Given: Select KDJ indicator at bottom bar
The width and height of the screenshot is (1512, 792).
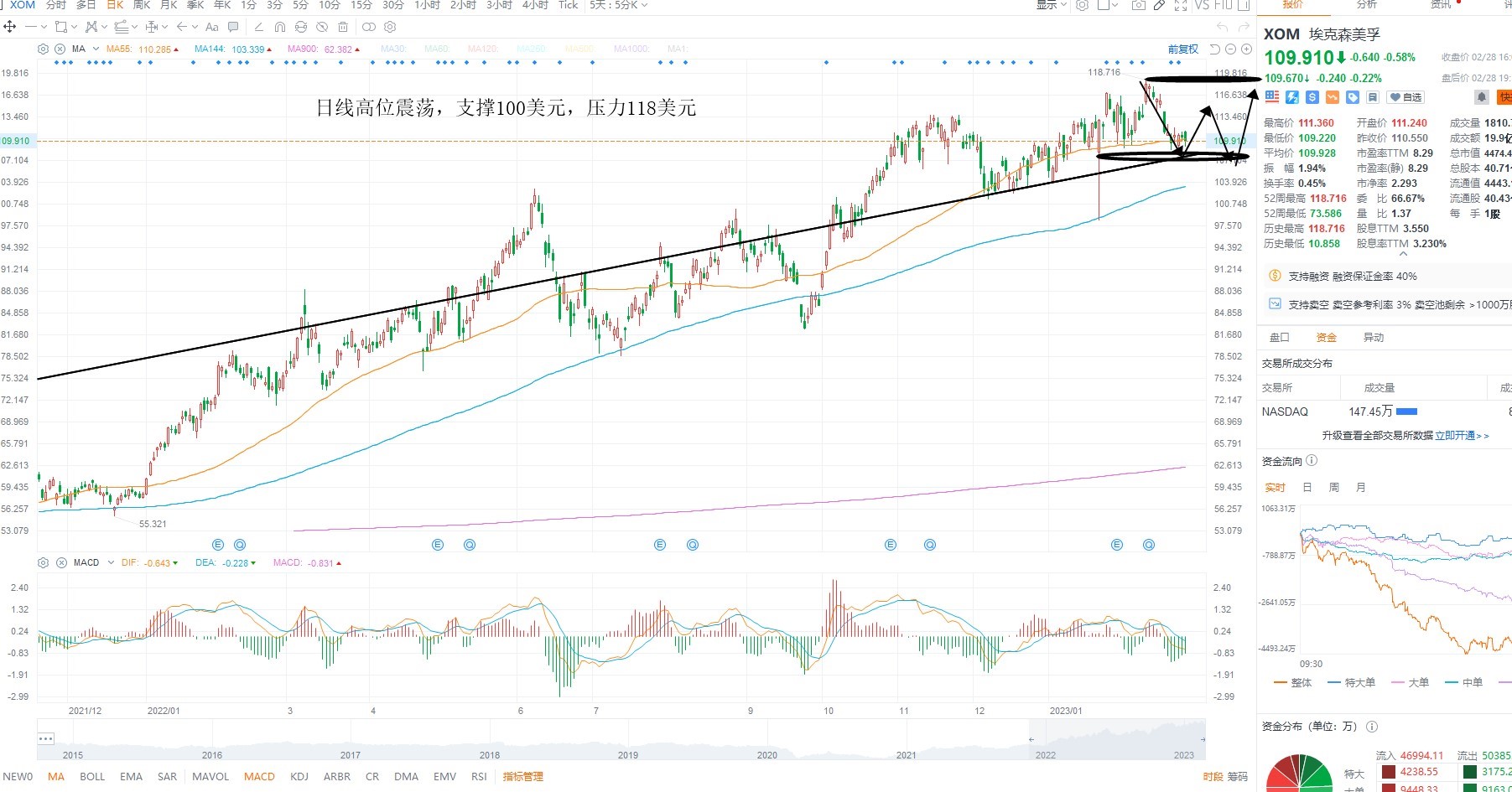Looking at the screenshot, I should (x=299, y=777).
